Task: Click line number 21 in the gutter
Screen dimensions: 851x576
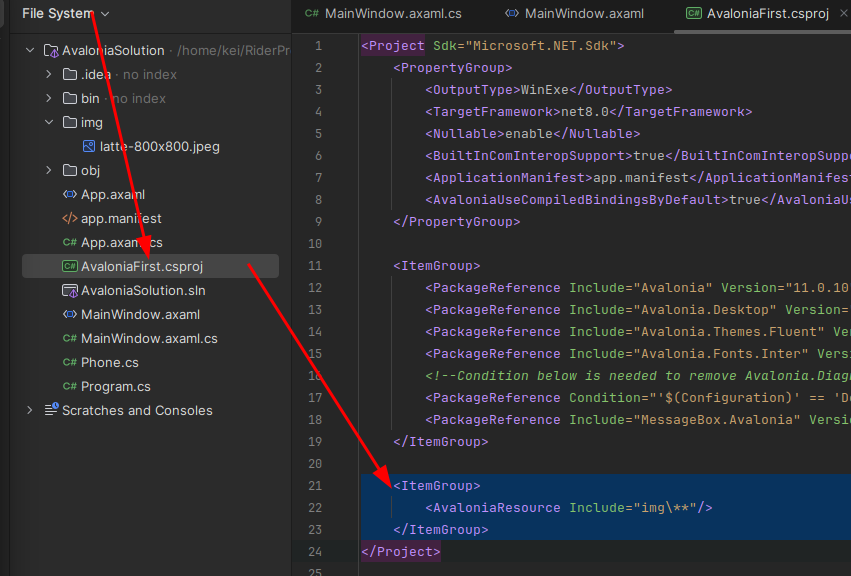Action: (x=317, y=486)
